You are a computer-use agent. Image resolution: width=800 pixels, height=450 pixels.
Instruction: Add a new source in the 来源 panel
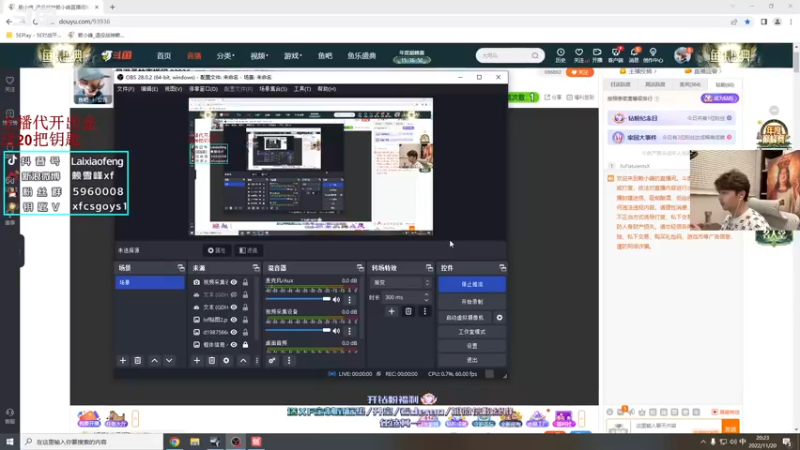coord(196,361)
